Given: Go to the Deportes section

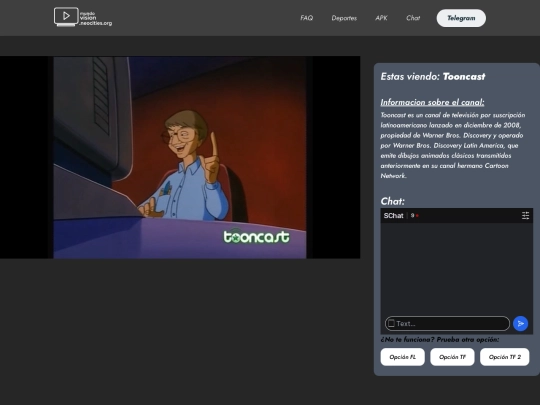Looking at the screenshot, I should pos(344,18).
